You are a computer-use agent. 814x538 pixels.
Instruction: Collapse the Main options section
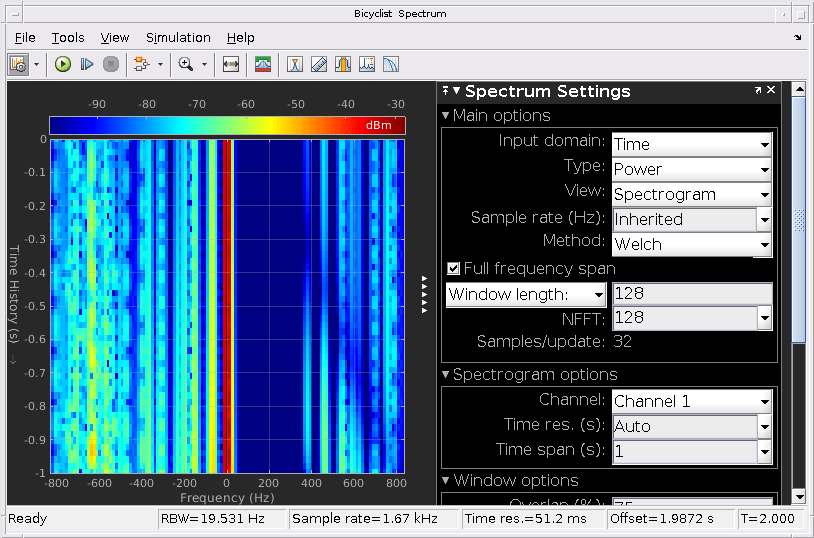click(x=446, y=116)
